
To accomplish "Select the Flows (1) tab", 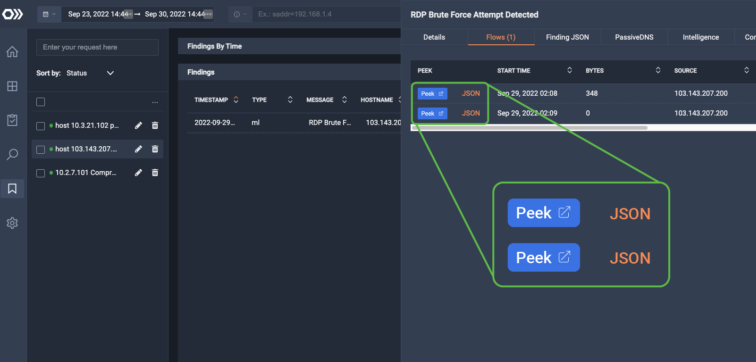I will [x=501, y=37].
